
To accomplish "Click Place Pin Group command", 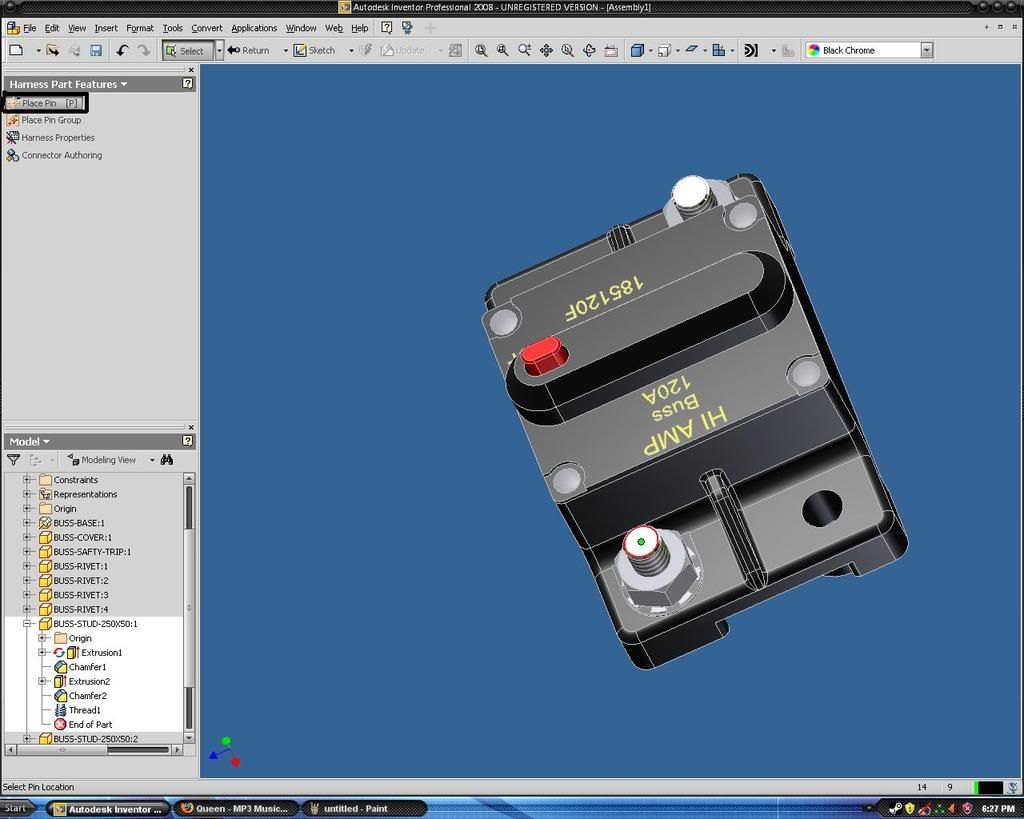I will coord(44,120).
